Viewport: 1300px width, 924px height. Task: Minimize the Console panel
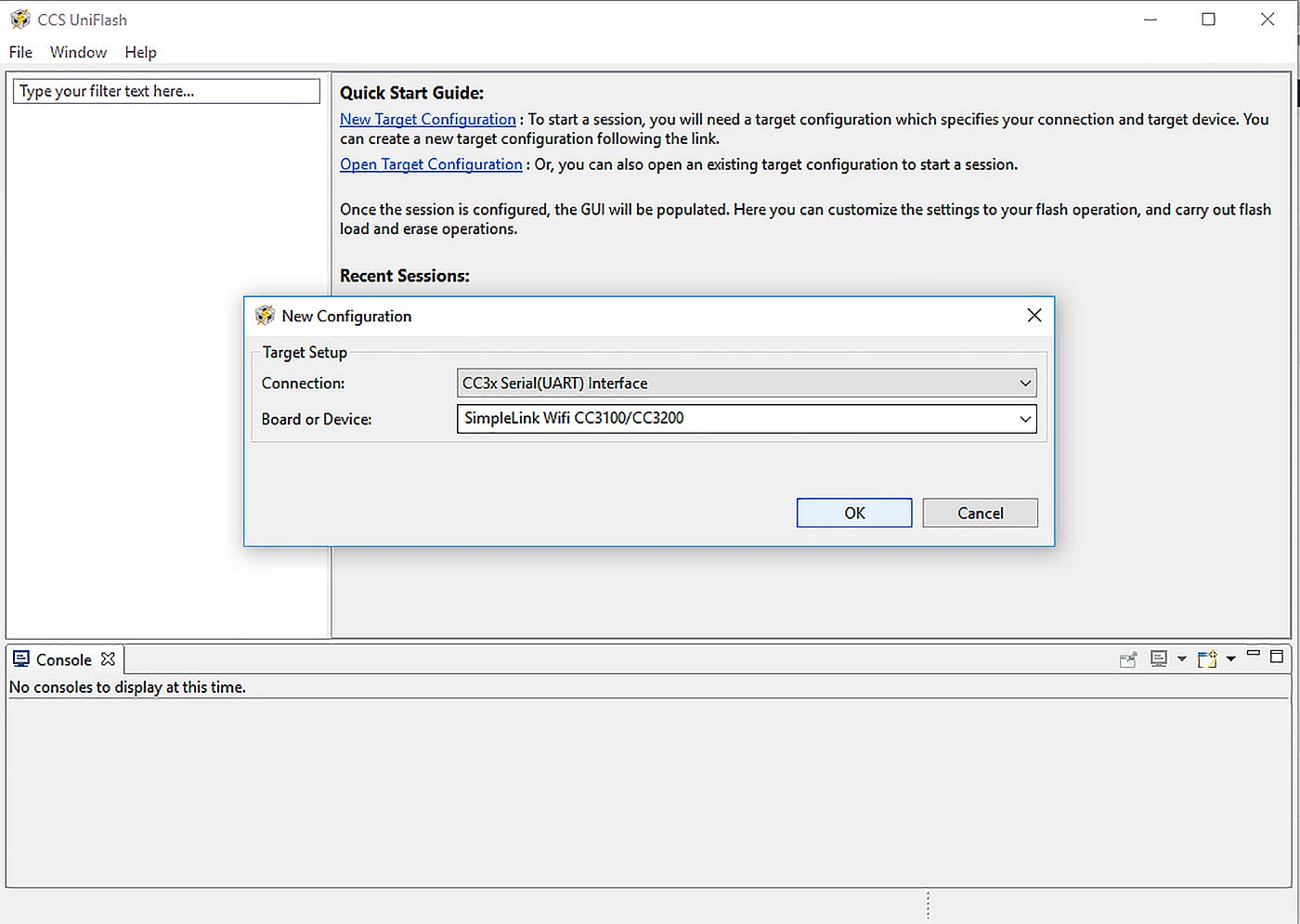(1253, 654)
